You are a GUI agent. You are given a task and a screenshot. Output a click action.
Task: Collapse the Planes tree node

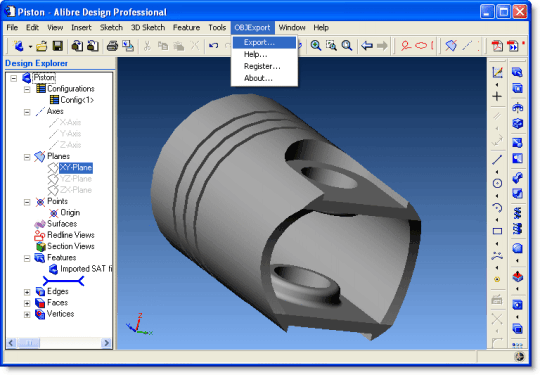pyautogui.click(x=27, y=157)
